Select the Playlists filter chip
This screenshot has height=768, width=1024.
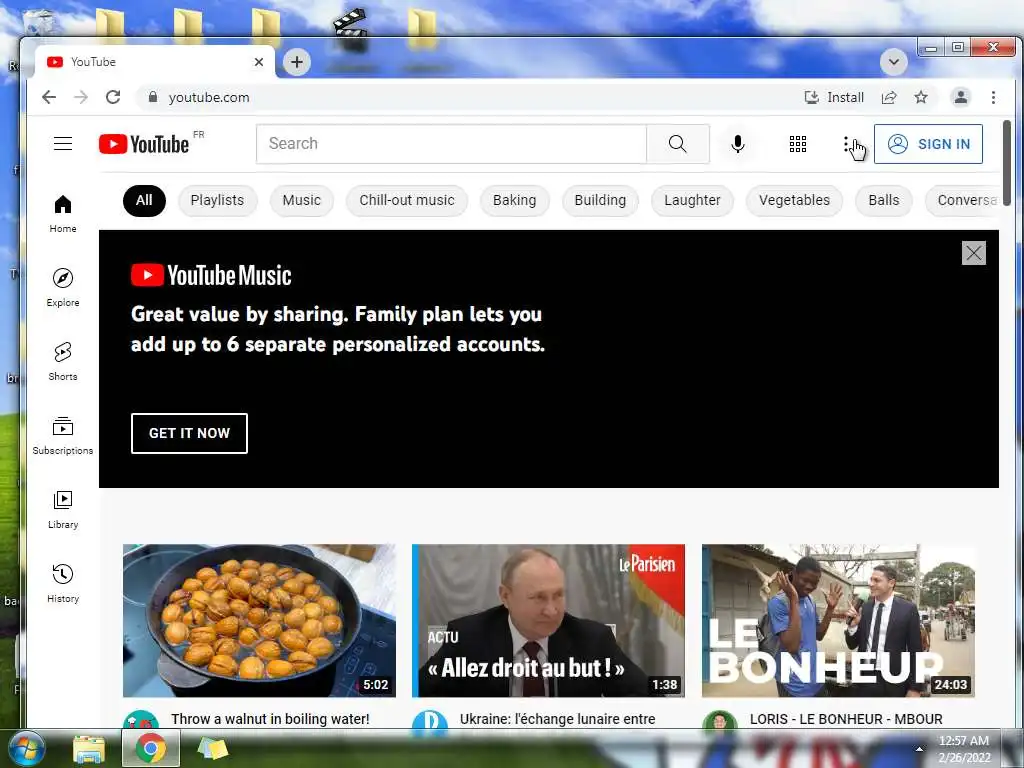tap(217, 200)
